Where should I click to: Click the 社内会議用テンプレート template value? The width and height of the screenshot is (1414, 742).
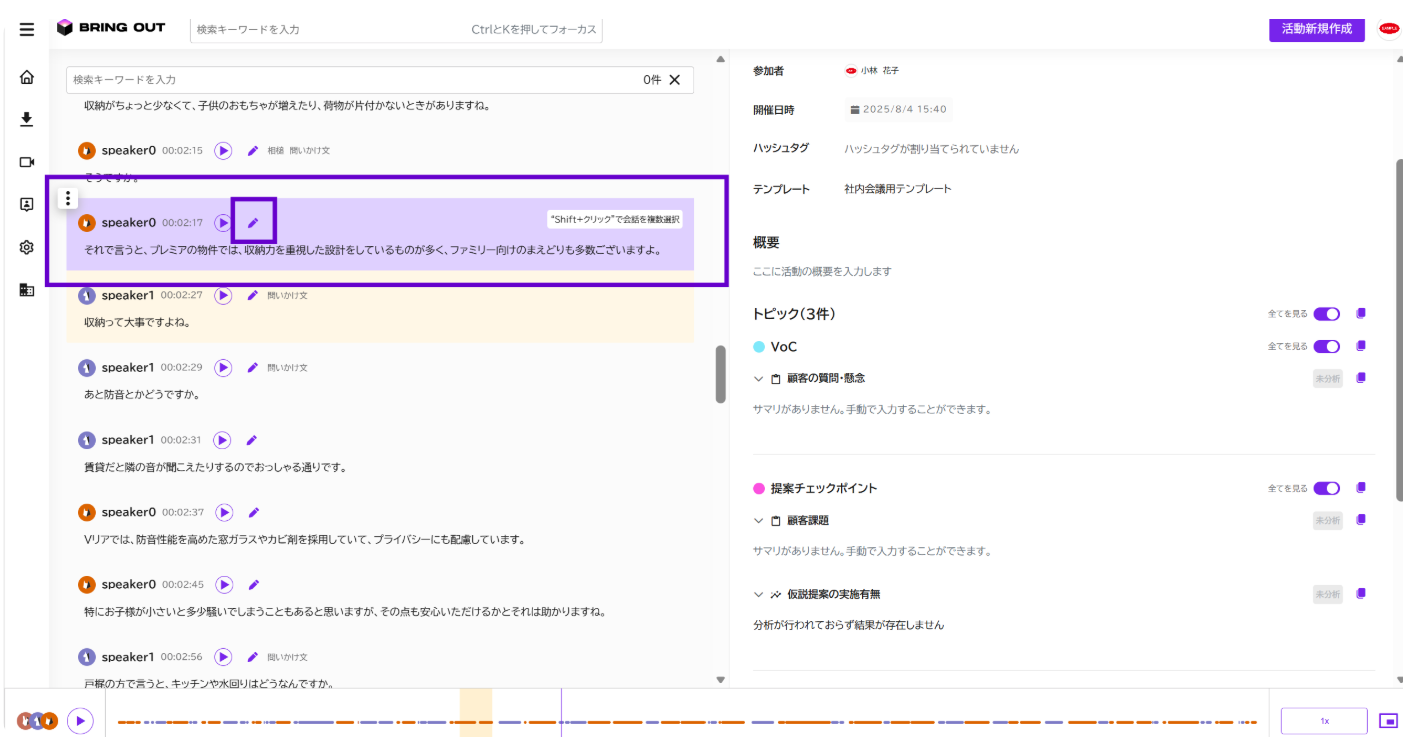[x=898, y=189]
